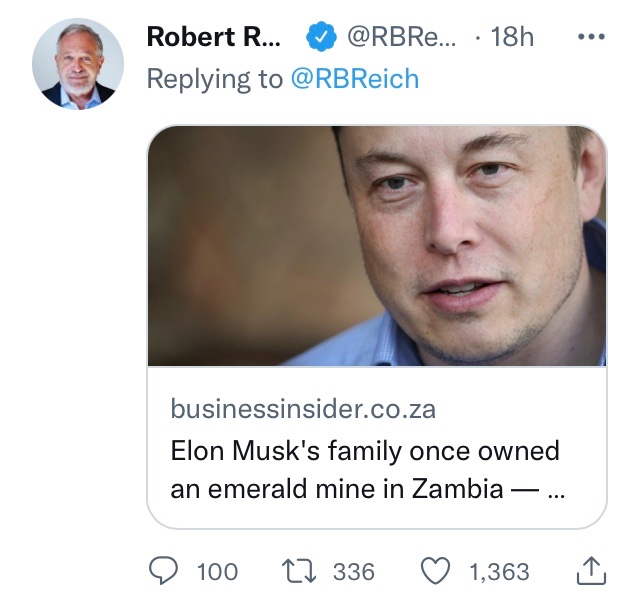640x607 pixels.
Task: Click the businessinsider.co.za domain text
Action: tap(303, 410)
